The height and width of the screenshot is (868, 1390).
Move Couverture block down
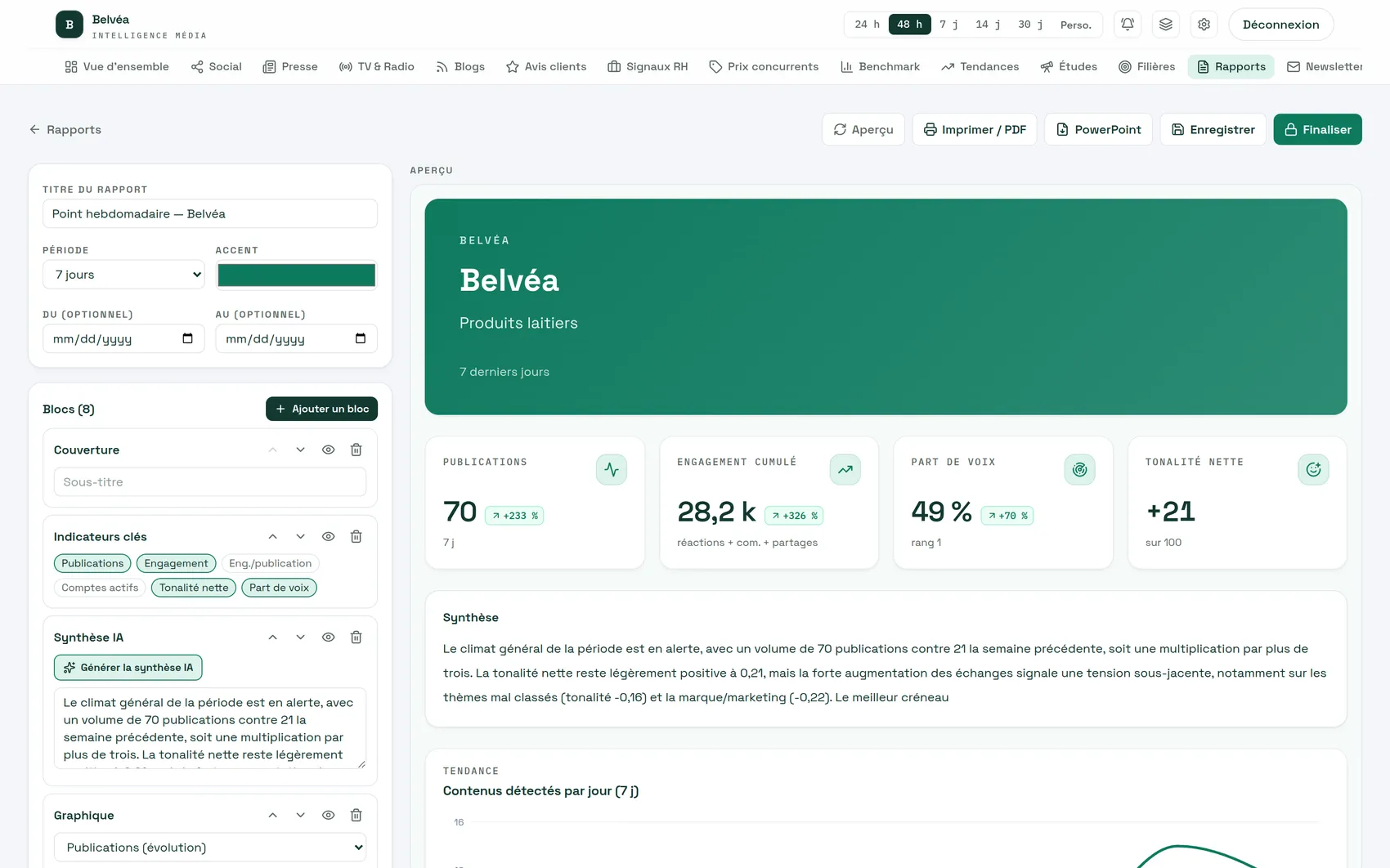301,450
